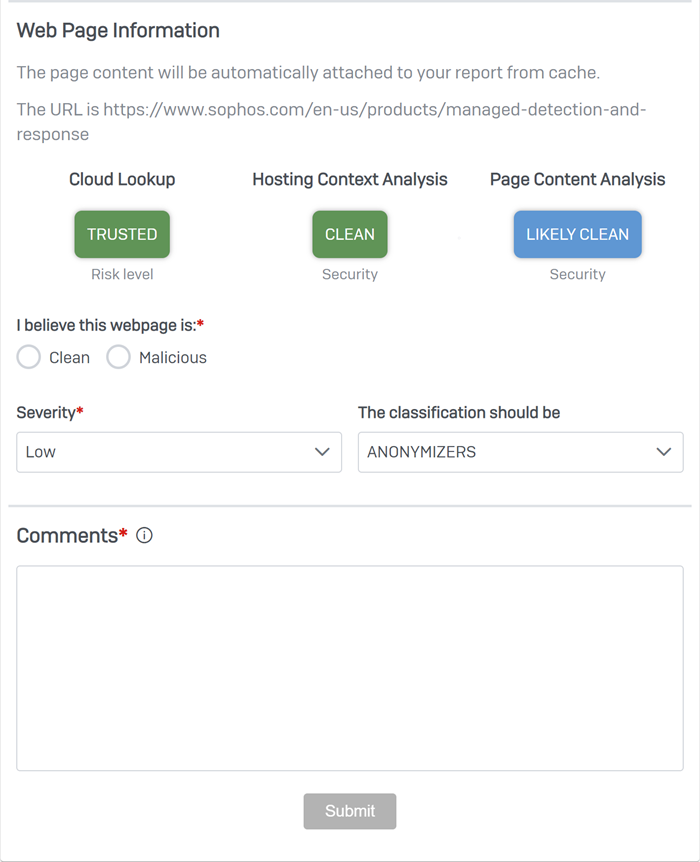Select the Clean radio button
Screen dimensions: 700x862
point(28,356)
